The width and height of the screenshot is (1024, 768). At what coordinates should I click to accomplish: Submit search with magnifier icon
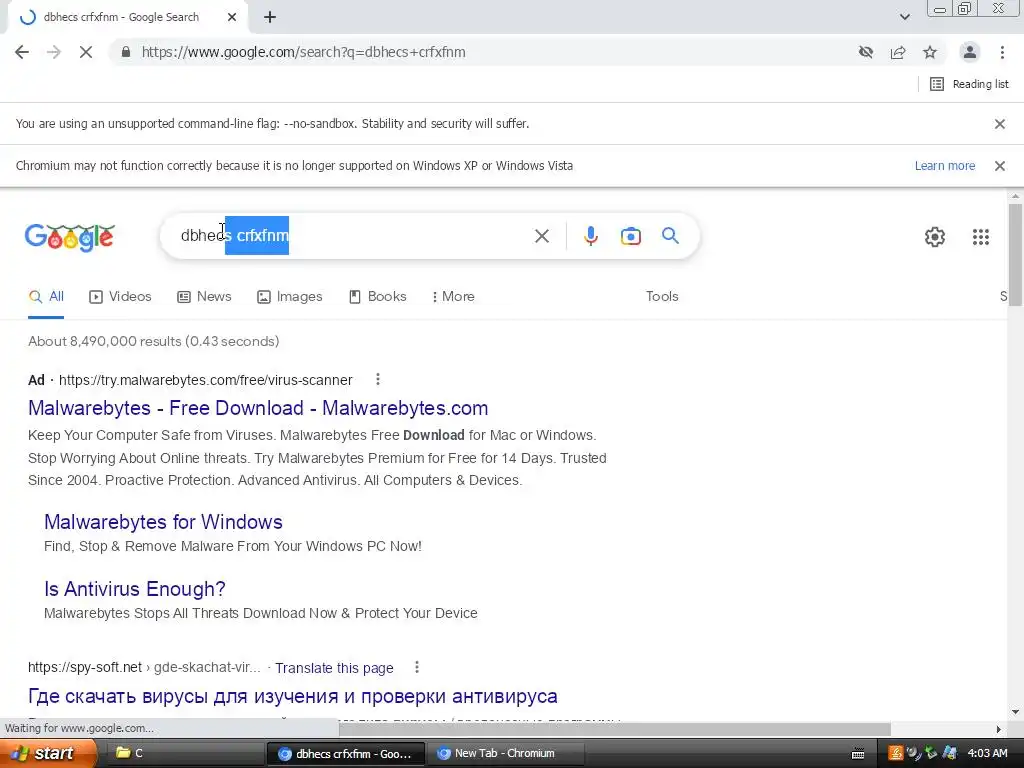[x=670, y=235]
